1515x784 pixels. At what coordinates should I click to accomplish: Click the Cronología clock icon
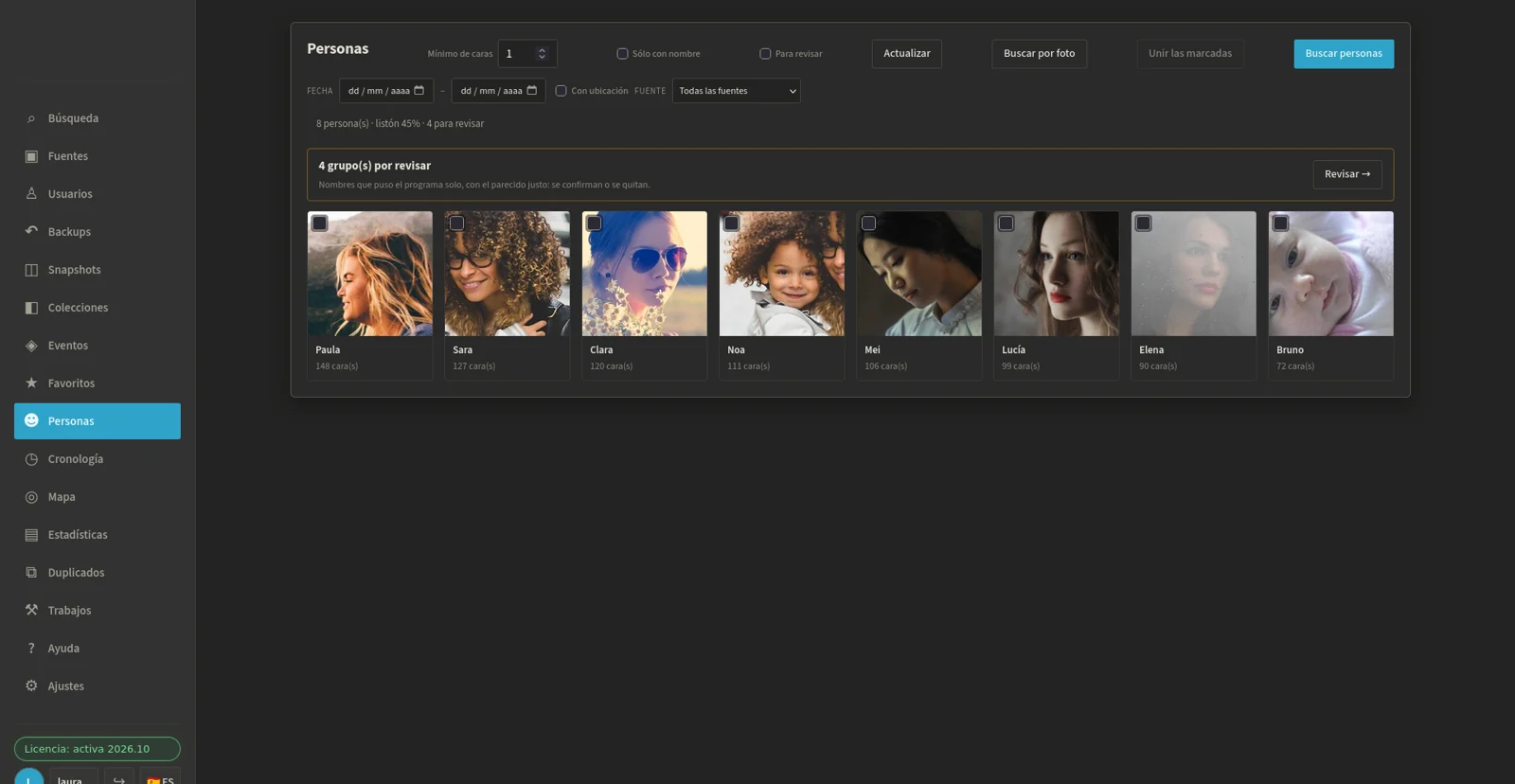(x=31, y=459)
